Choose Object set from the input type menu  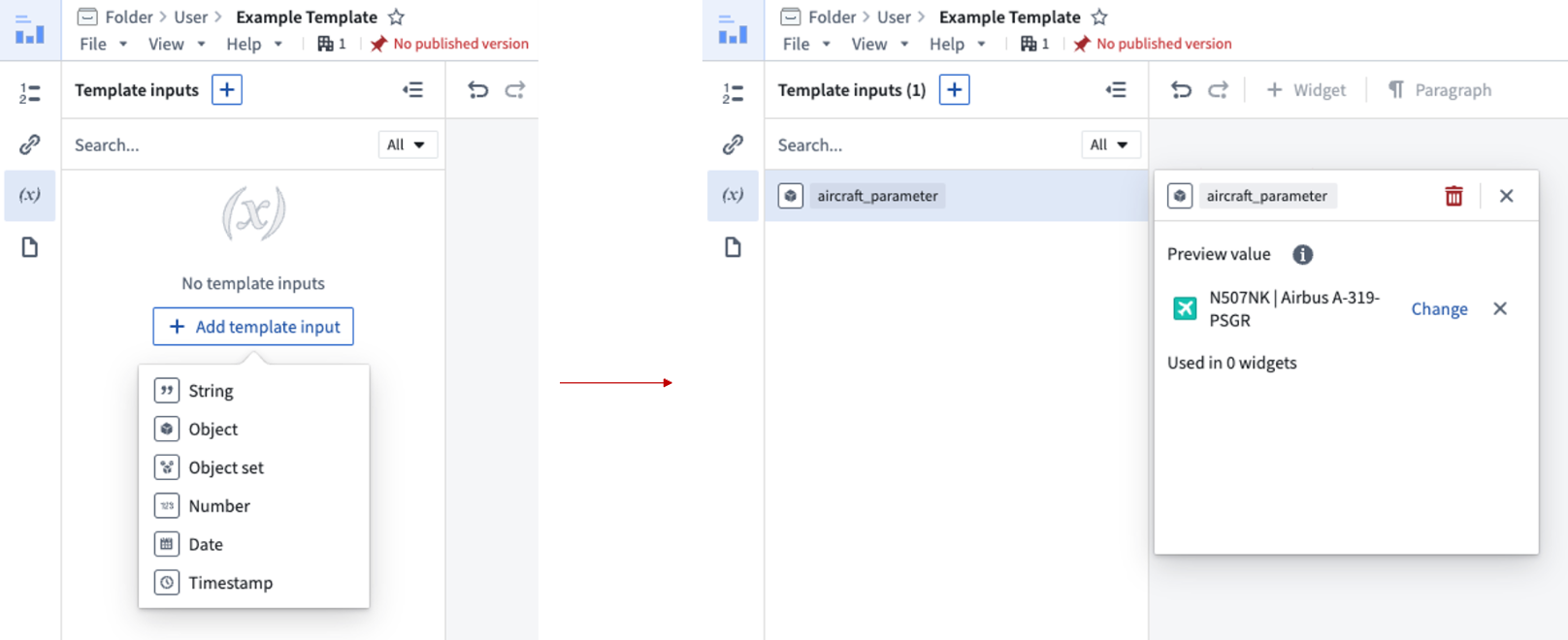pyautogui.click(x=254, y=467)
